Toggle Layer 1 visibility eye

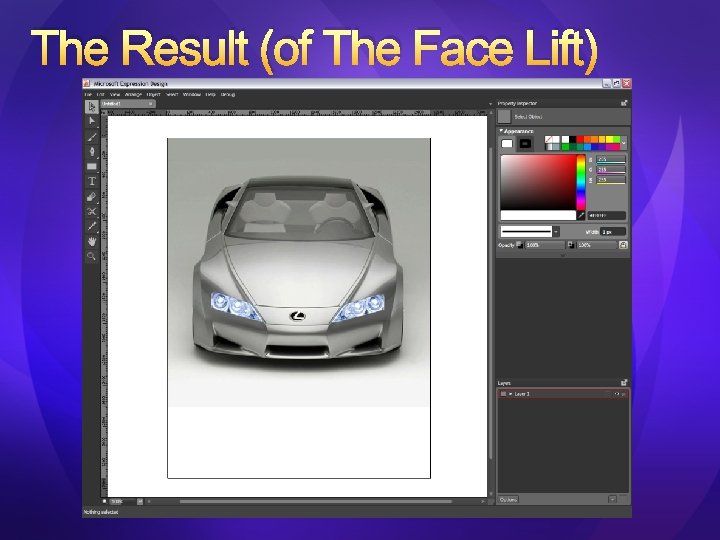tap(617, 394)
